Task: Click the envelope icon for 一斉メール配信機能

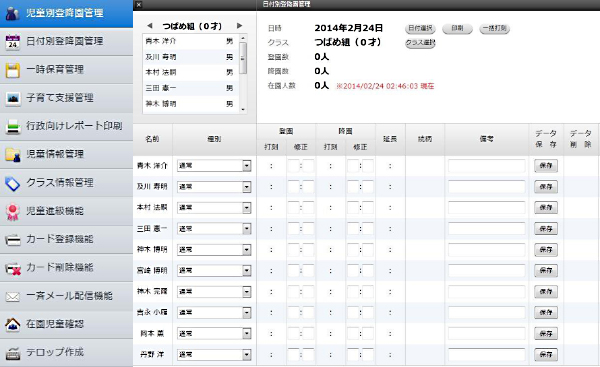Action: [12, 296]
